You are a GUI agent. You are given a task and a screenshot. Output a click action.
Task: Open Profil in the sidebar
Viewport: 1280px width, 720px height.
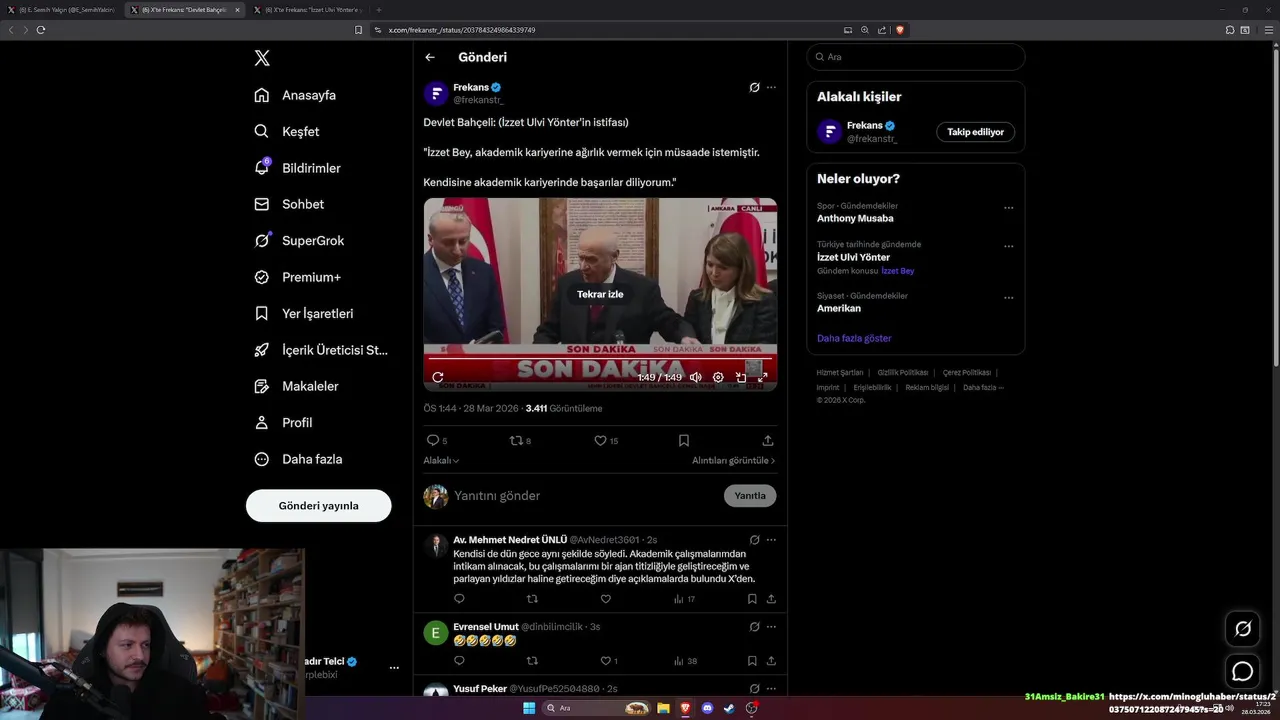(x=284, y=422)
